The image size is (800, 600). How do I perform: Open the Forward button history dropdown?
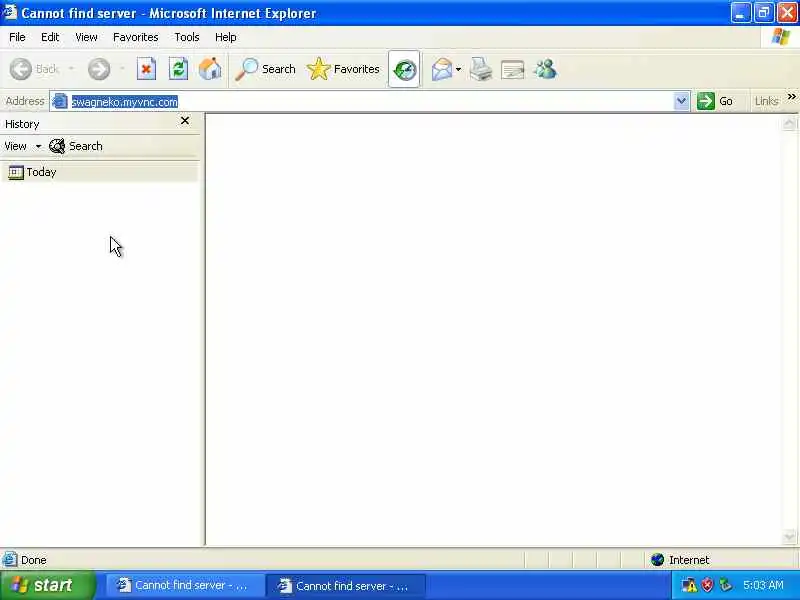[x=122, y=69]
